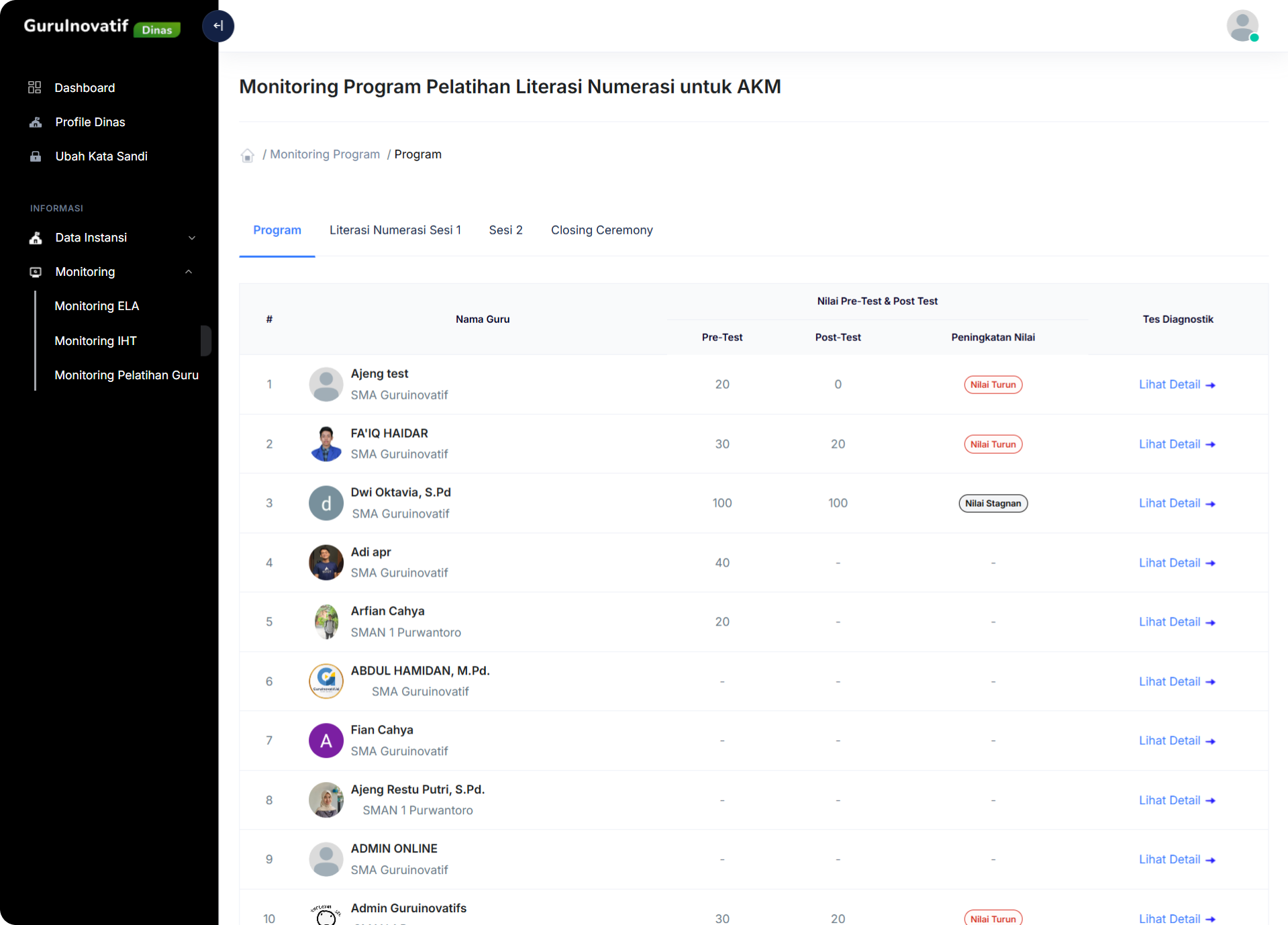
Task: Select the Closing Ceremony tab
Action: coord(601,230)
